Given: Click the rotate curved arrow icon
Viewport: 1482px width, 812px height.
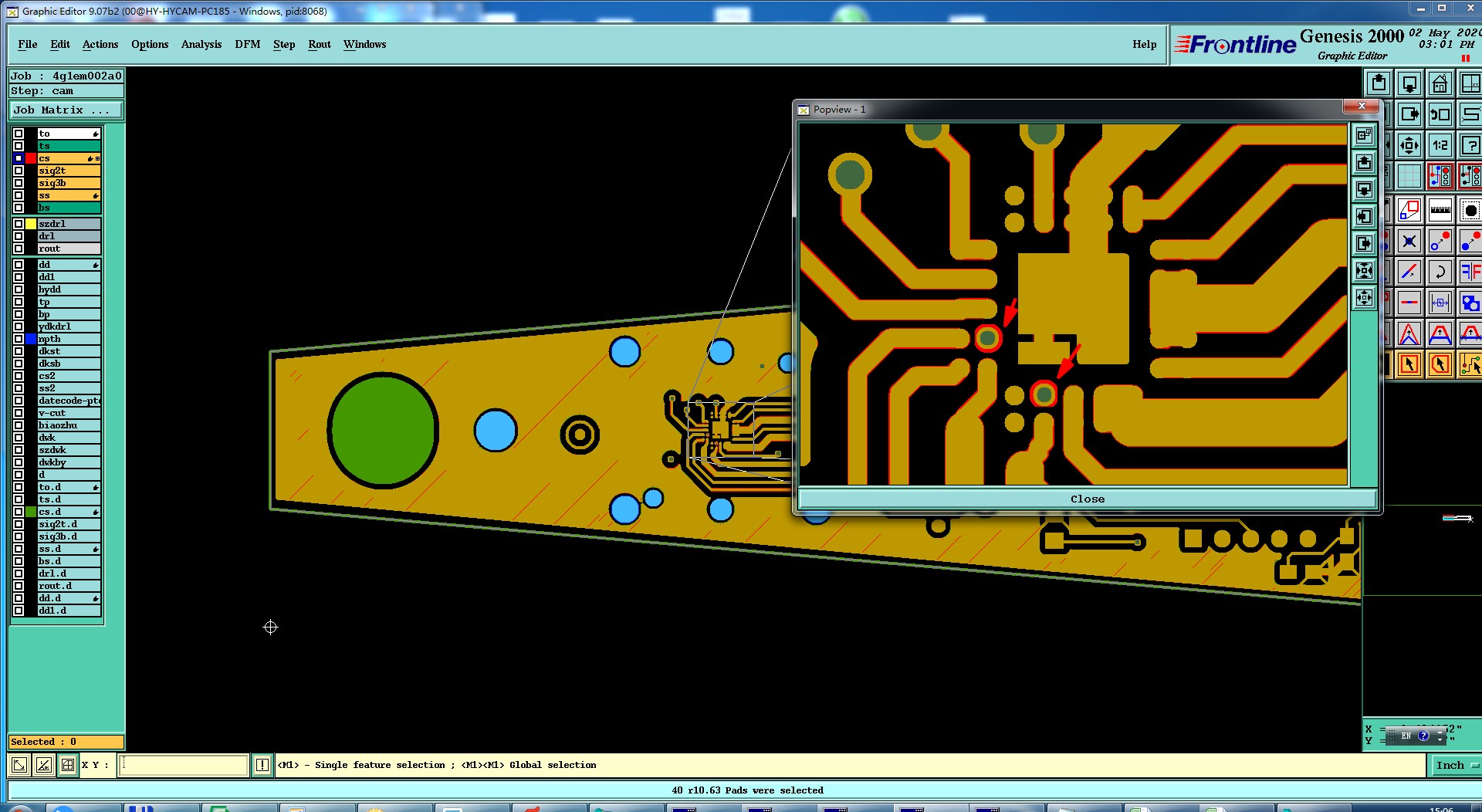Looking at the screenshot, I should [1440, 272].
